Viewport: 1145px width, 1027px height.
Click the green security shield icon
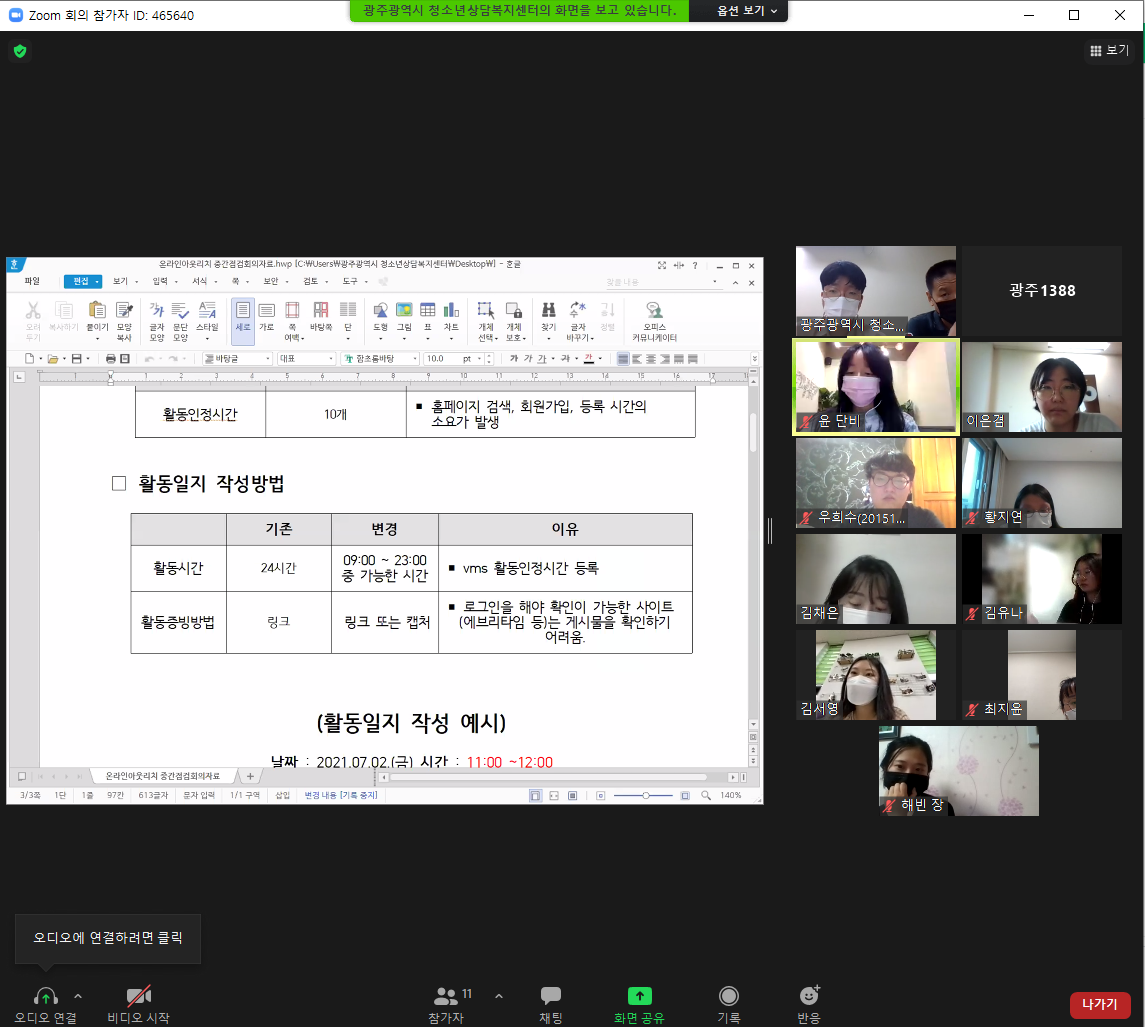(20, 51)
